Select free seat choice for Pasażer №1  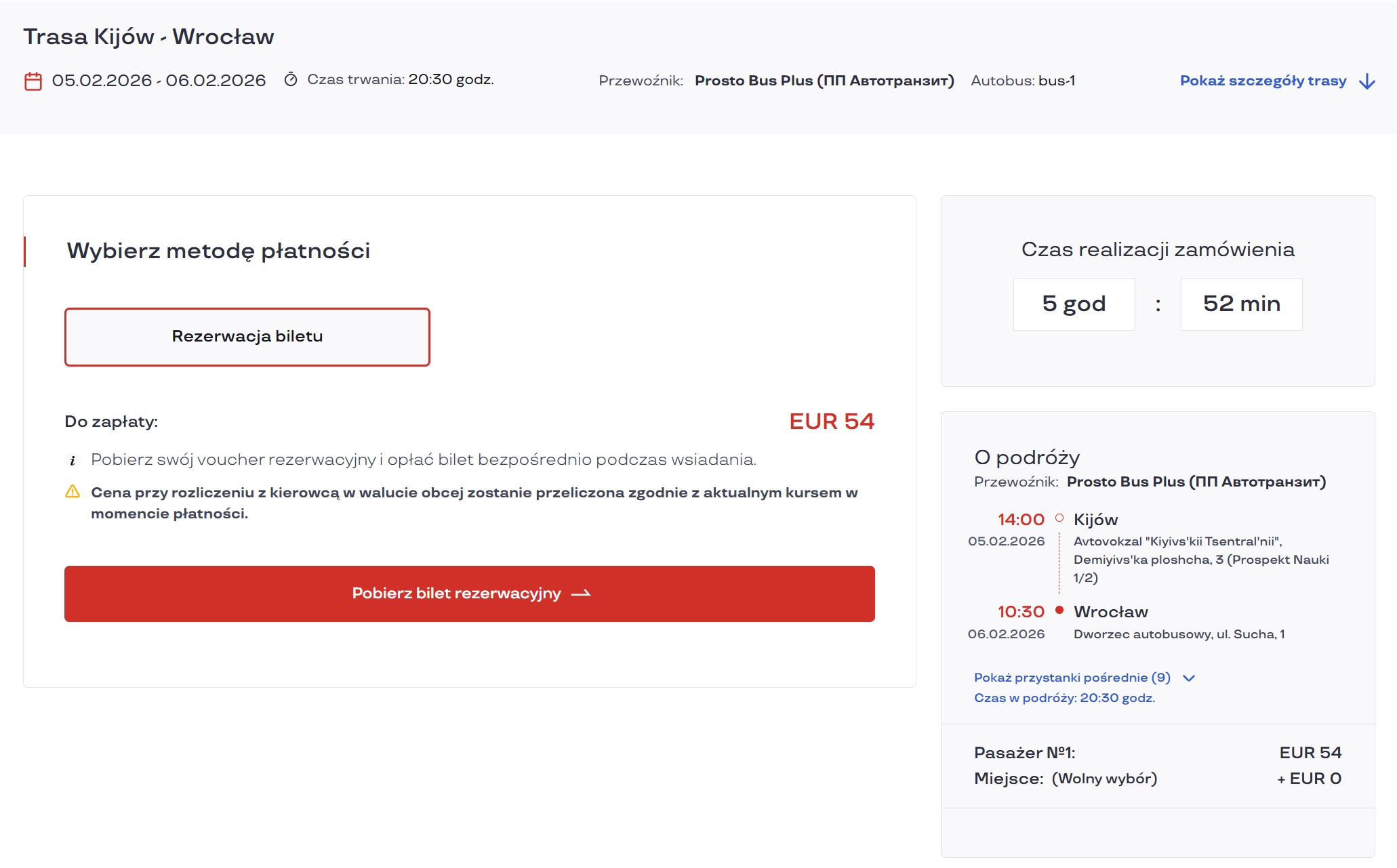[x=1104, y=779]
